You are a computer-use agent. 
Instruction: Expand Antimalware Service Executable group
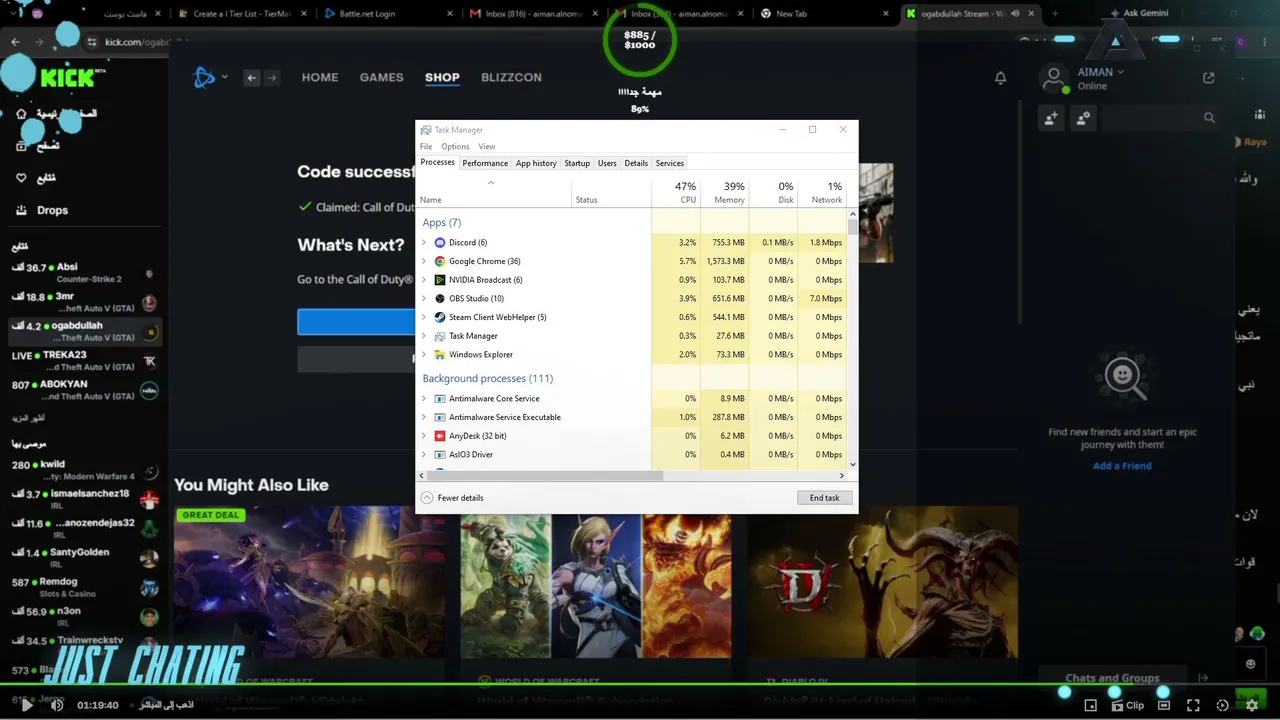tap(424, 417)
